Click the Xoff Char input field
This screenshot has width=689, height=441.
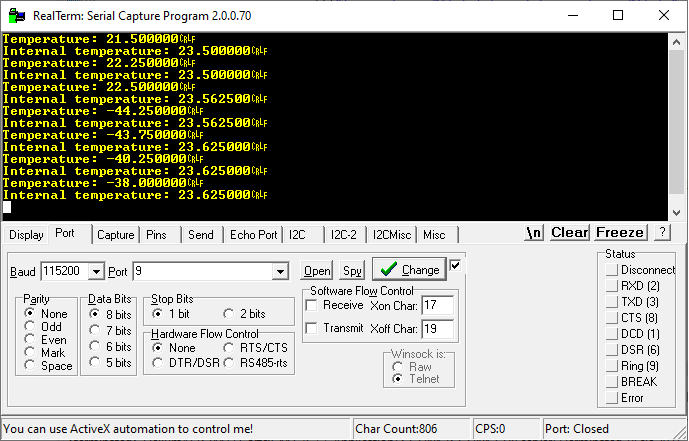[438, 329]
